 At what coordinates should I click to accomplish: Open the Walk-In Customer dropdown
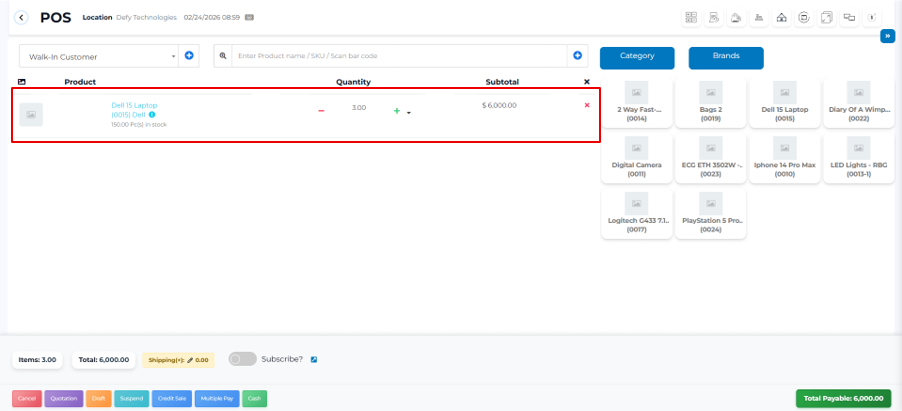pyautogui.click(x=98, y=56)
